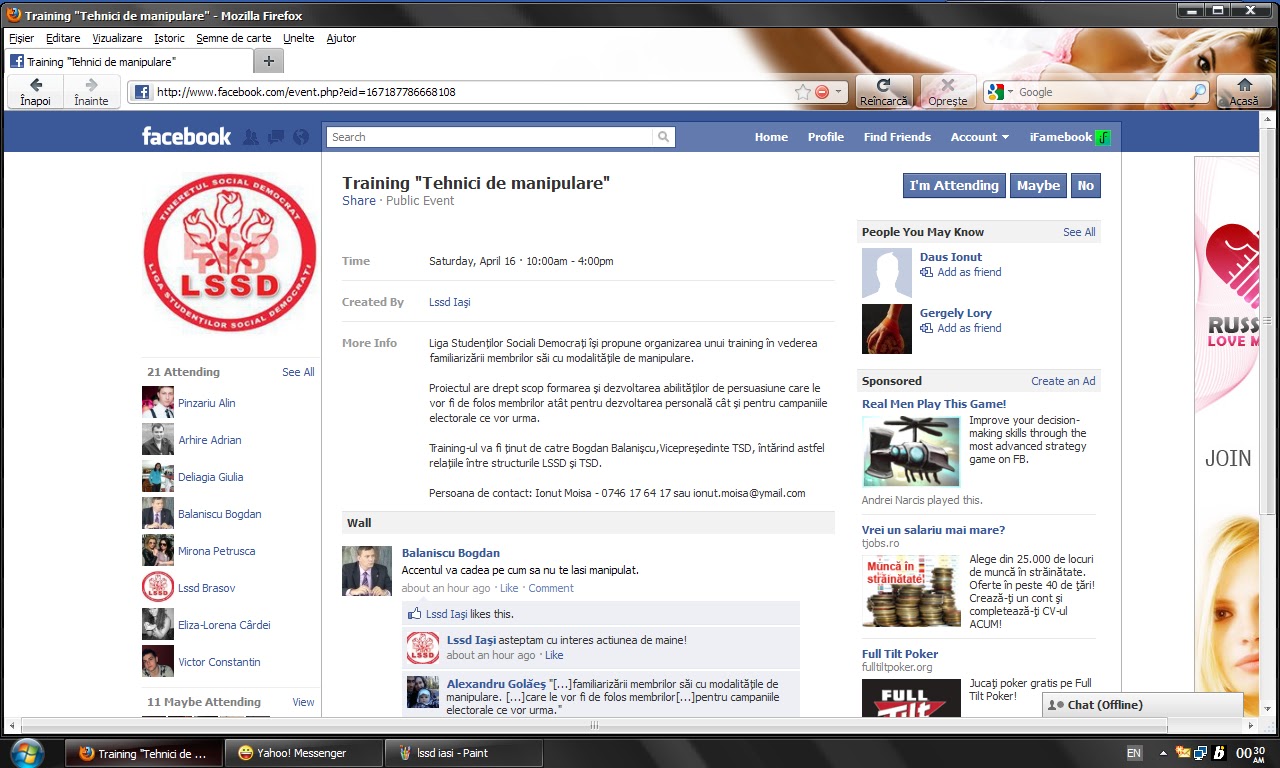Open the Semne de carte menu
Screen dimensions: 1280x768
click(x=234, y=38)
